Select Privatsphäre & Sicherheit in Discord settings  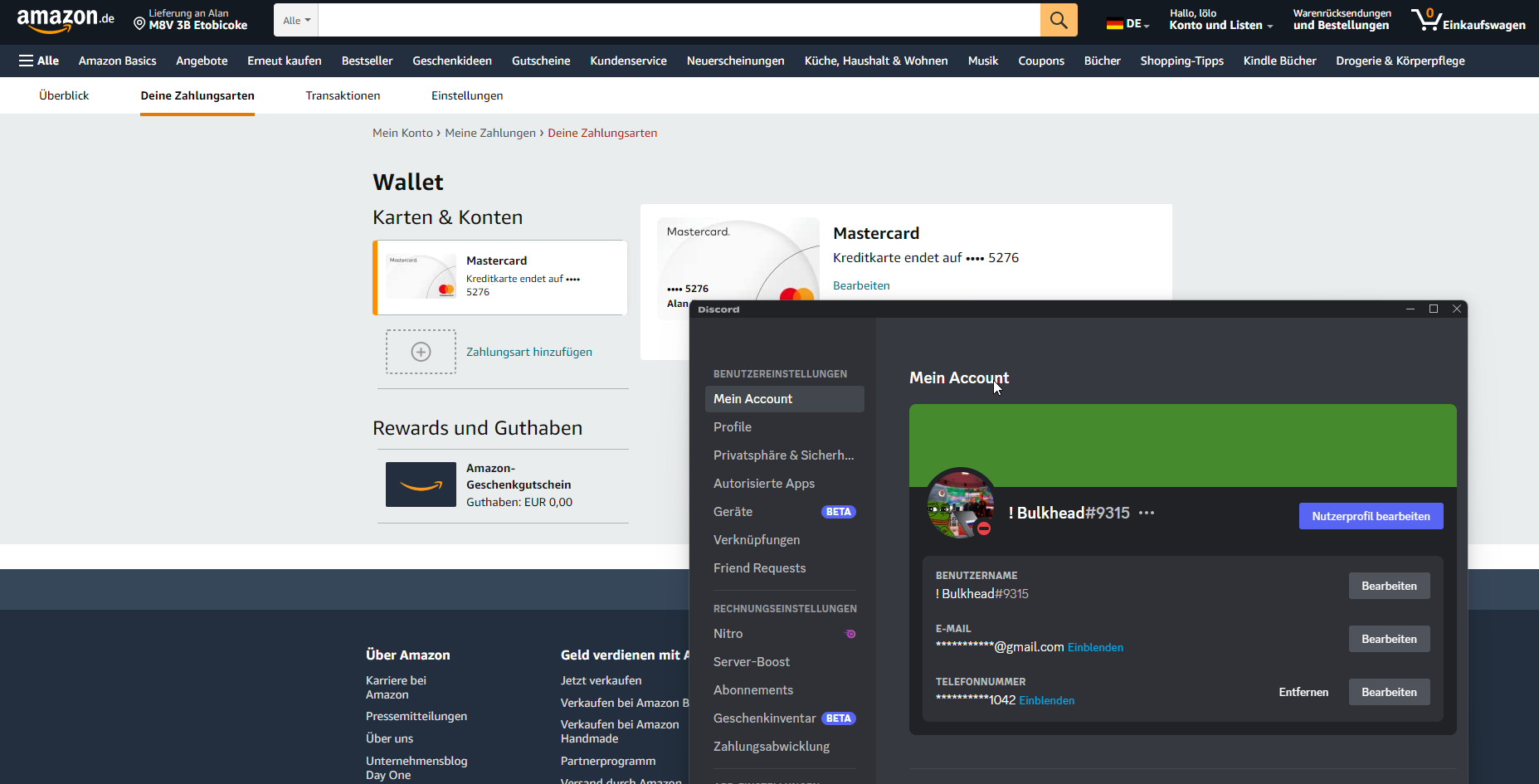pos(783,455)
